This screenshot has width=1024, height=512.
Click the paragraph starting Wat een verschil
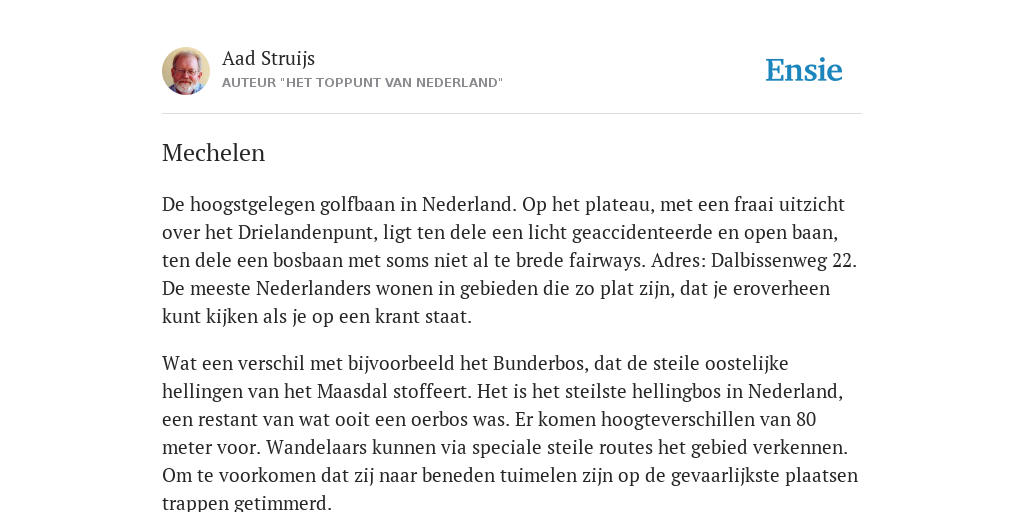tap(510, 433)
